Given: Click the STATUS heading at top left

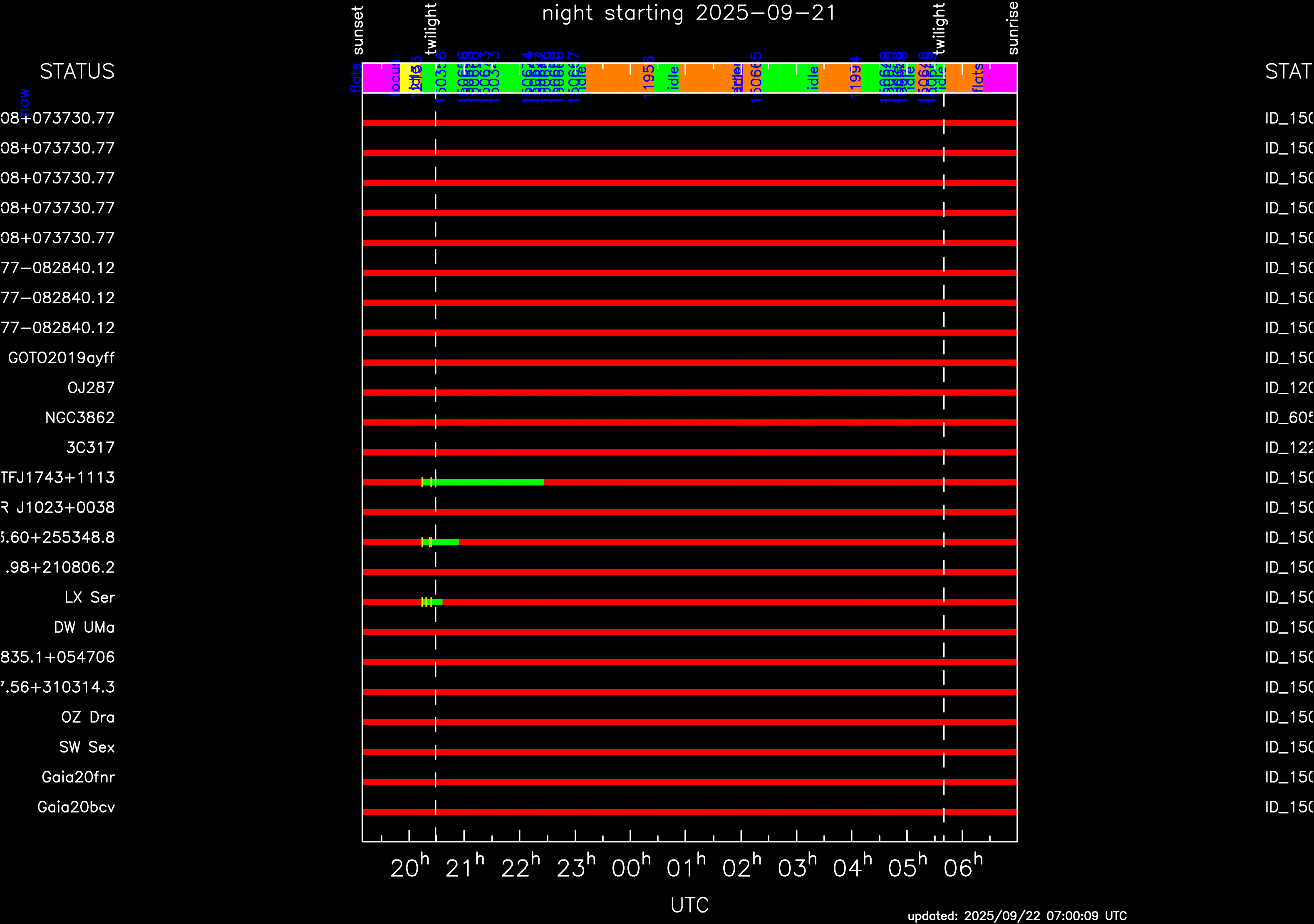Looking at the screenshot, I should coord(77,72).
